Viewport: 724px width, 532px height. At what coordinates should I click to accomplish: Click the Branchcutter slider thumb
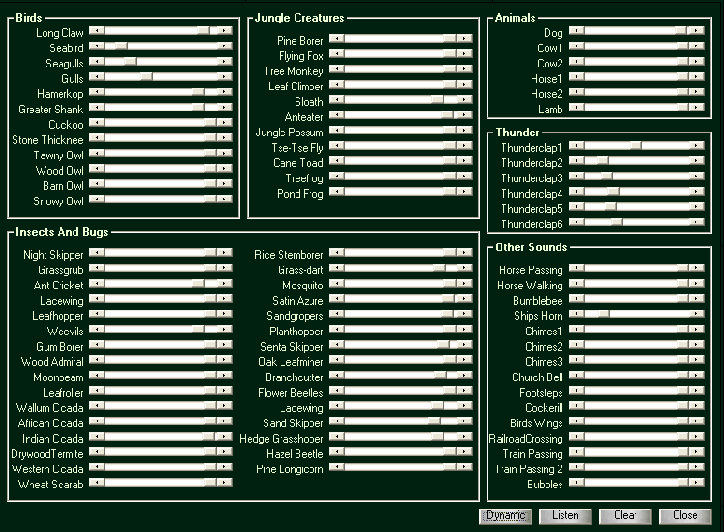pyautogui.click(x=440, y=375)
